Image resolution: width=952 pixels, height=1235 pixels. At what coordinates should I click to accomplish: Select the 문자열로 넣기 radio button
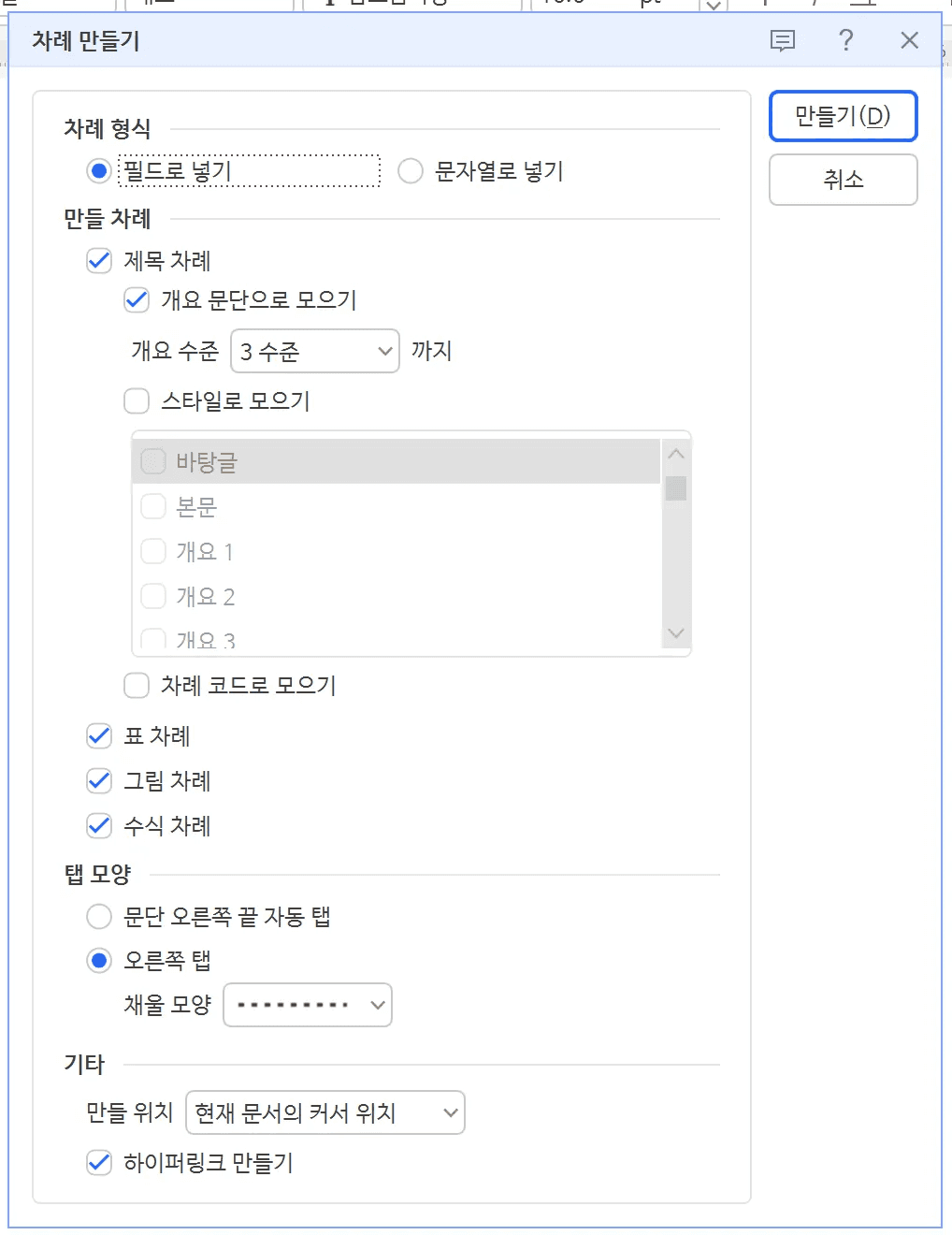[x=410, y=171]
